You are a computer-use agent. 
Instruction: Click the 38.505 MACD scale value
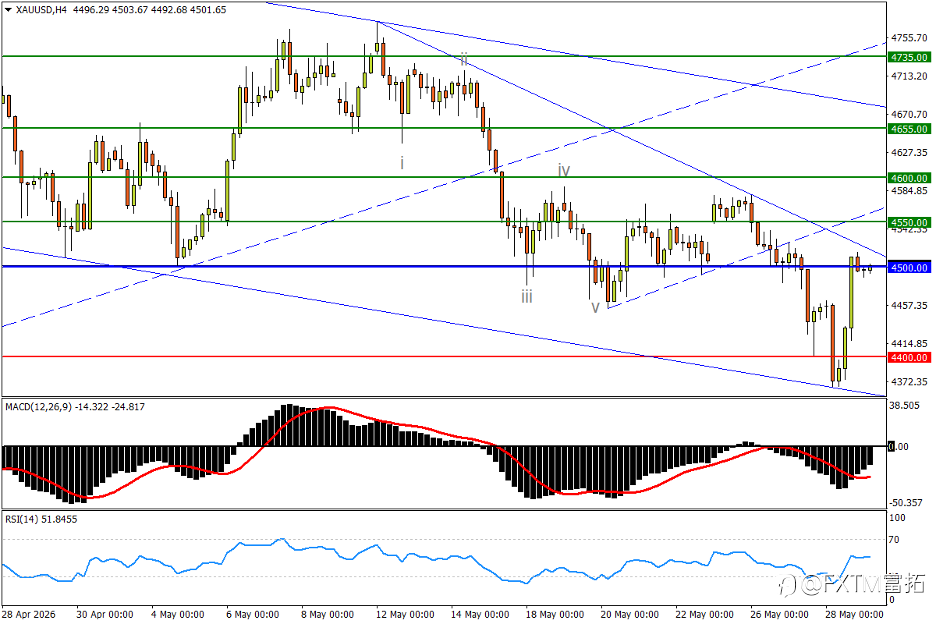pos(904,405)
